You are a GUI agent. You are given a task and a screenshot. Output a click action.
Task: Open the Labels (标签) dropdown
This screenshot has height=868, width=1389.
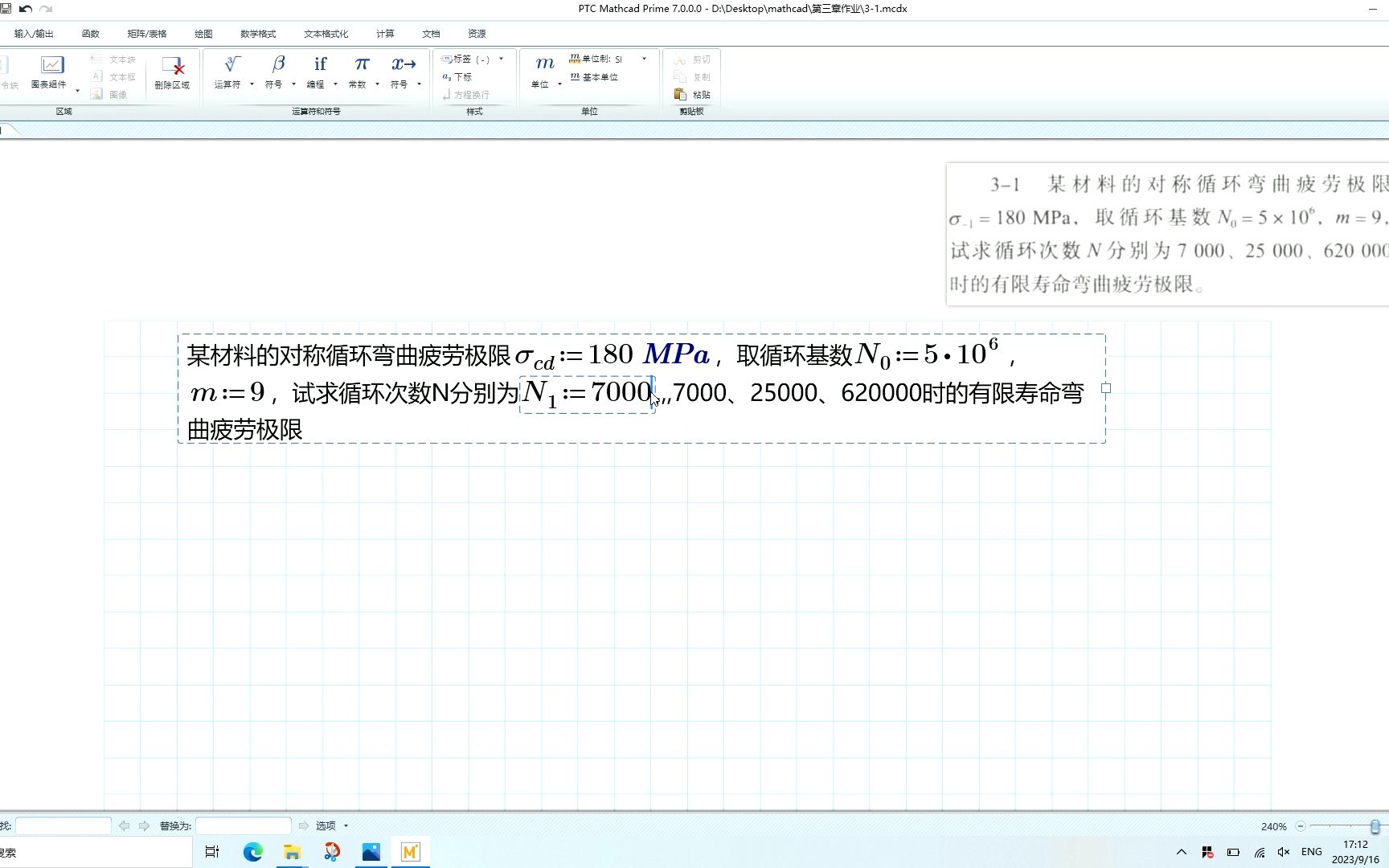tap(473, 59)
